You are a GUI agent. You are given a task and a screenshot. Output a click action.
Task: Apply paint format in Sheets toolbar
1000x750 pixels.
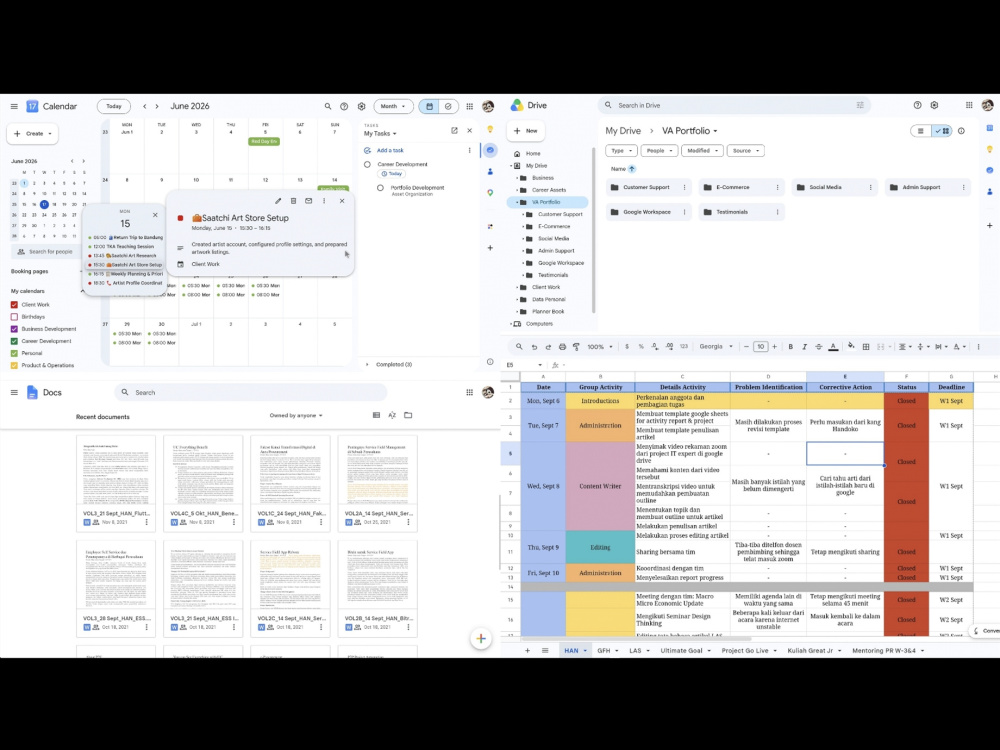point(576,347)
